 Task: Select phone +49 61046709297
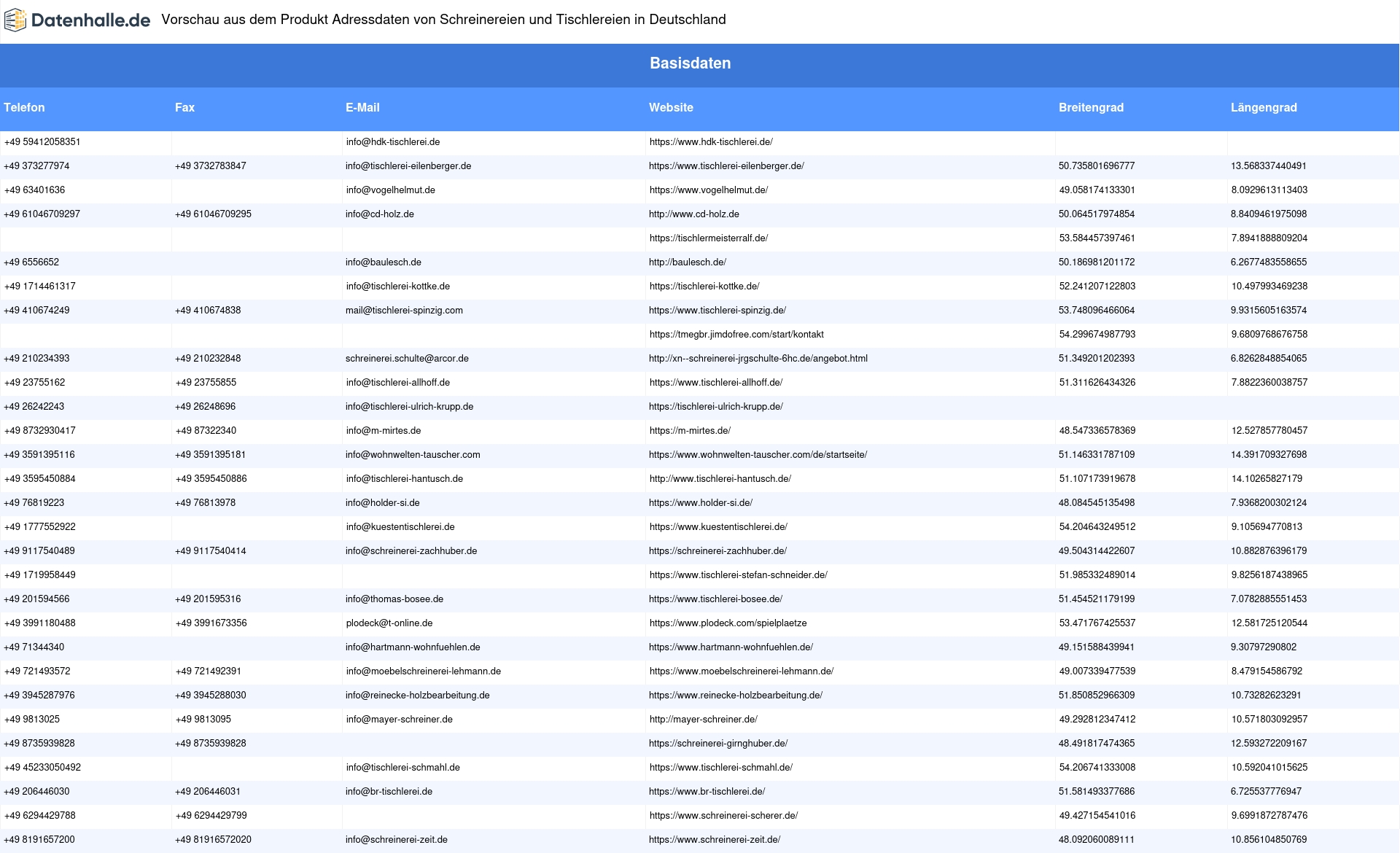tap(42, 214)
